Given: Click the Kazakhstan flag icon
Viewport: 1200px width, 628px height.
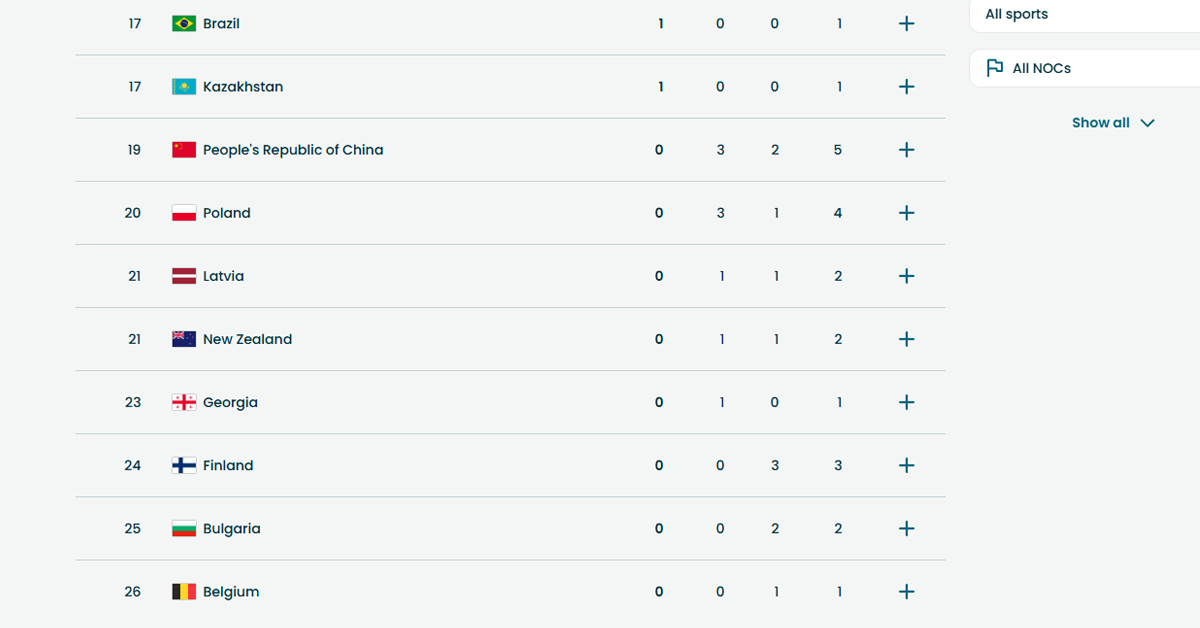Looking at the screenshot, I should 184,87.
